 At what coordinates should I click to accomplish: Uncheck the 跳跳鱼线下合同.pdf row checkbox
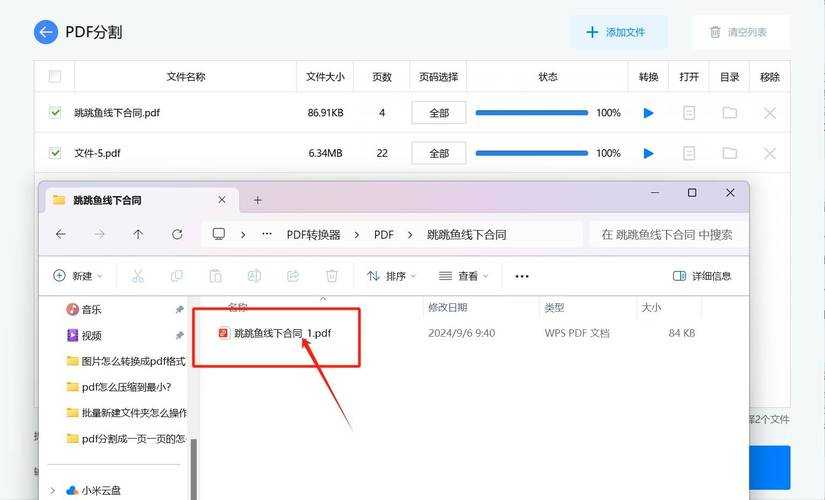[55, 112]
